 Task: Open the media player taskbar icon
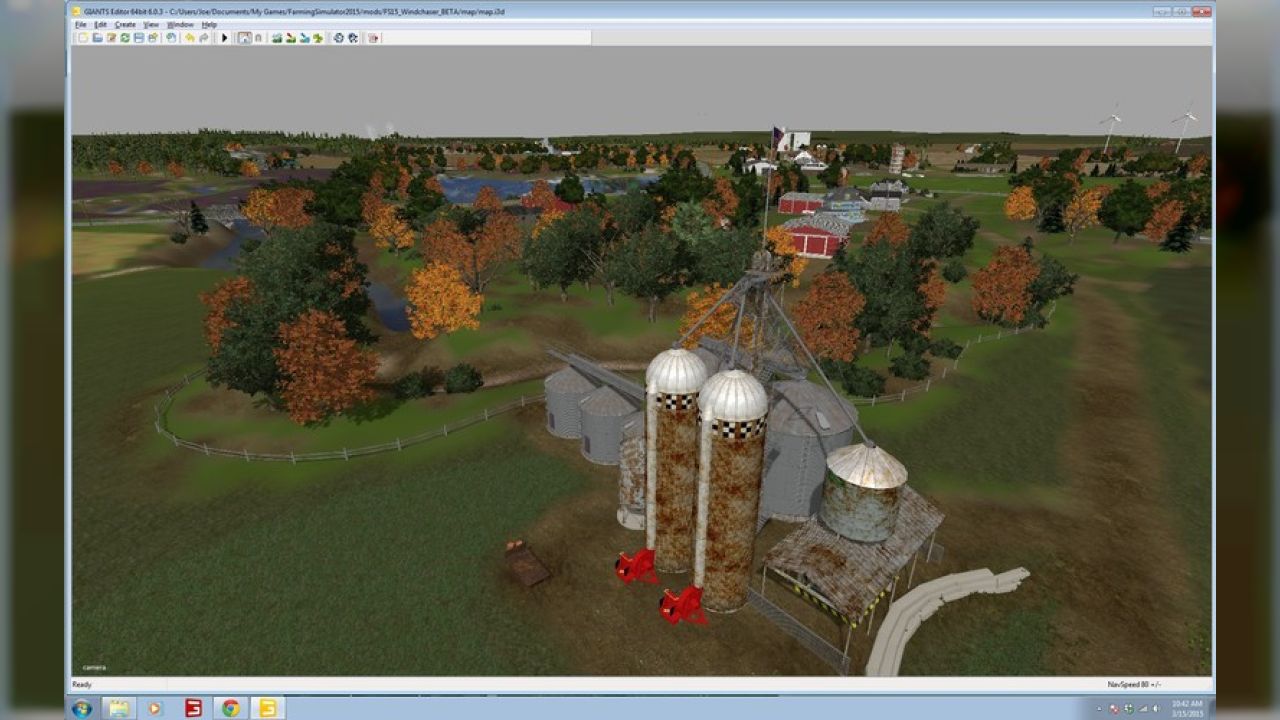click(x=155, y=708)
